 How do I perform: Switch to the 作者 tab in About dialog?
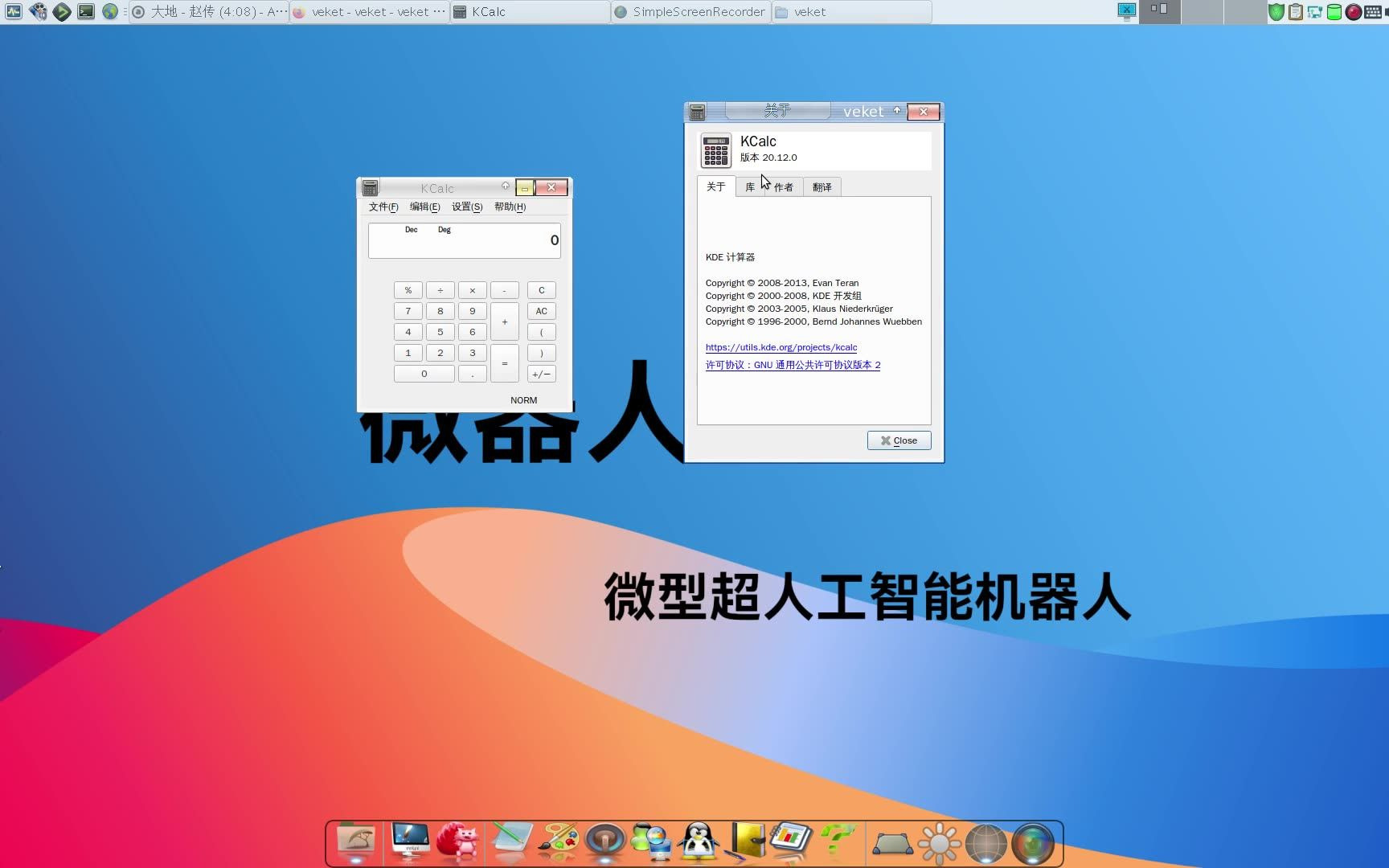tap(783, 186)
